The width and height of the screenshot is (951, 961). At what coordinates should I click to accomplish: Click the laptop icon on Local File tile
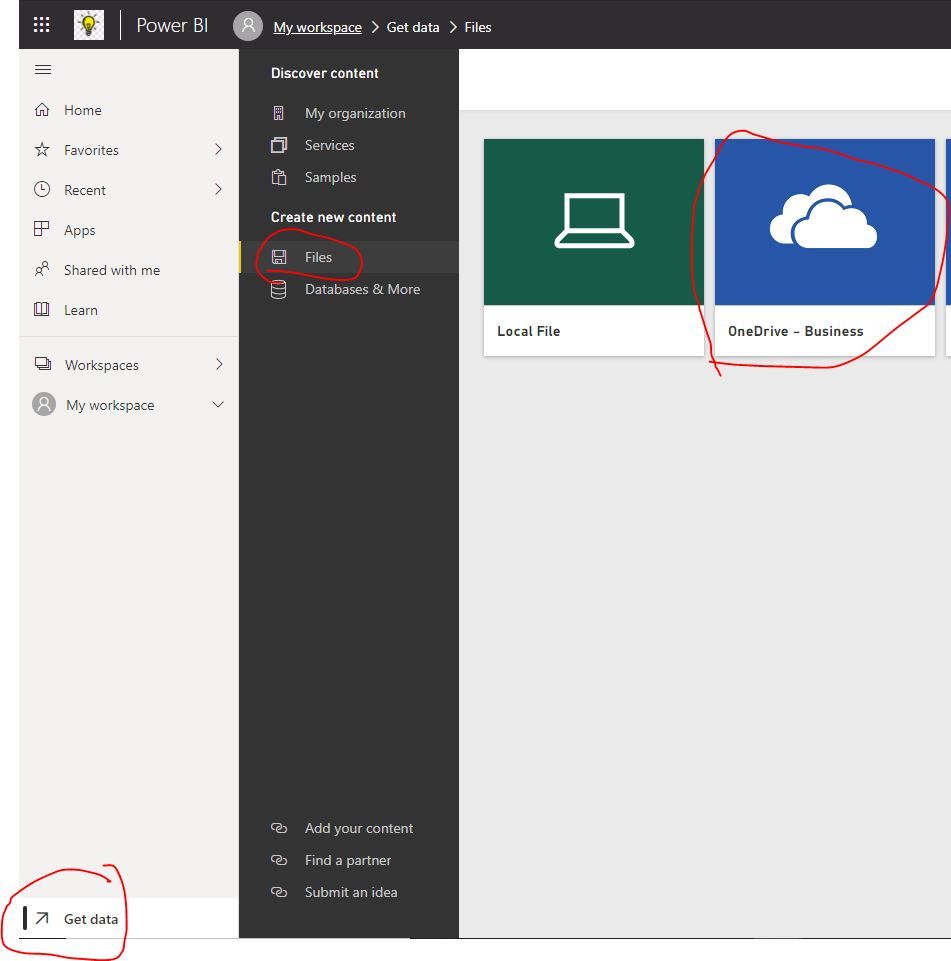[x=594, y=221]
